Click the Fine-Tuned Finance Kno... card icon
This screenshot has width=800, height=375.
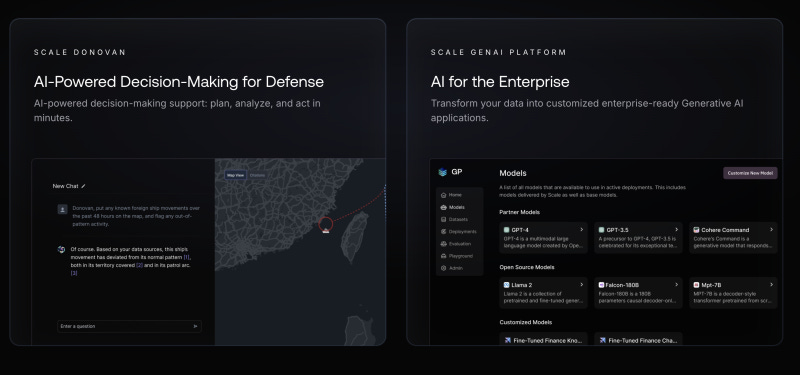point(508,340)
